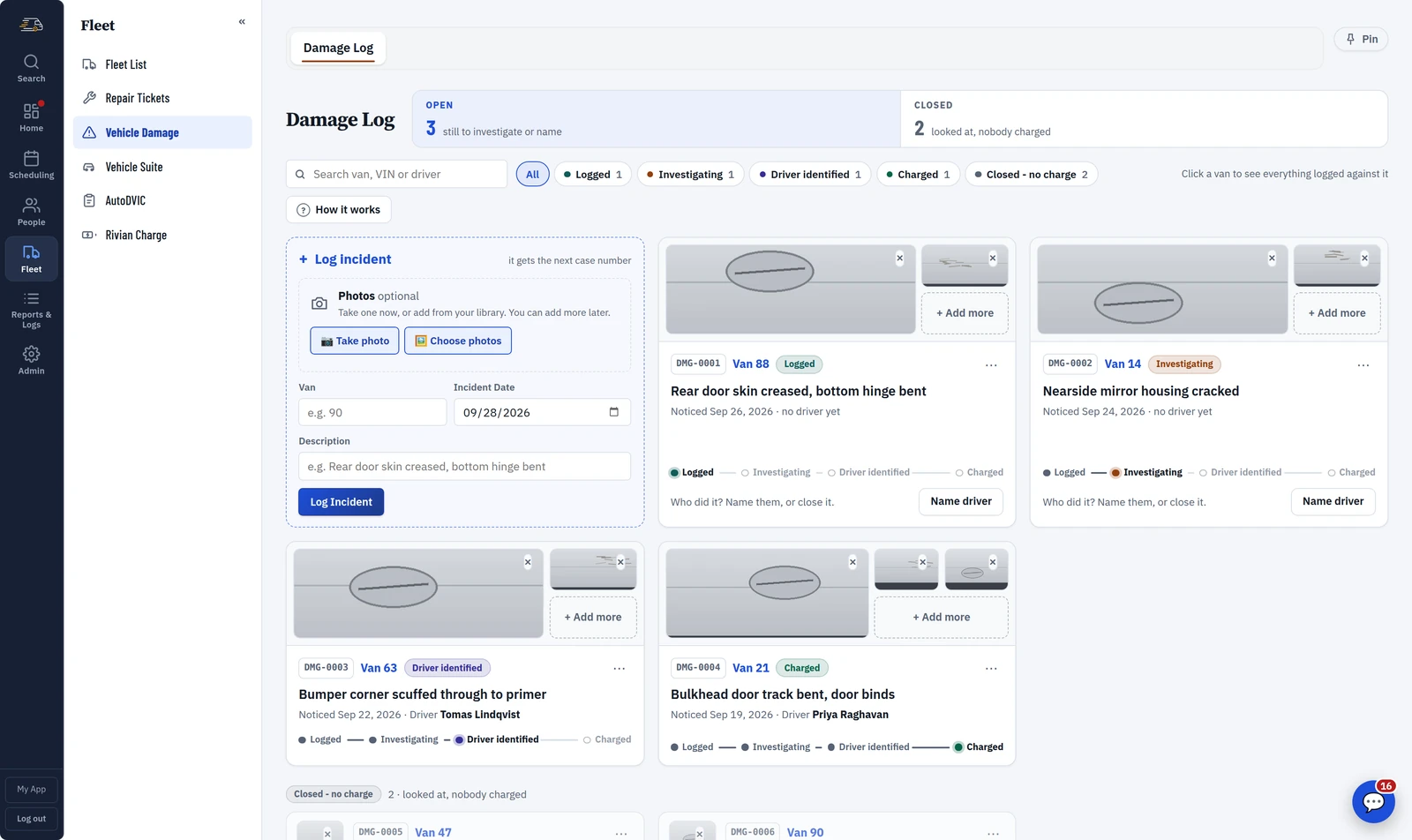
Task: Open the incident date calendar picker
Action: (x=614, y=412)
